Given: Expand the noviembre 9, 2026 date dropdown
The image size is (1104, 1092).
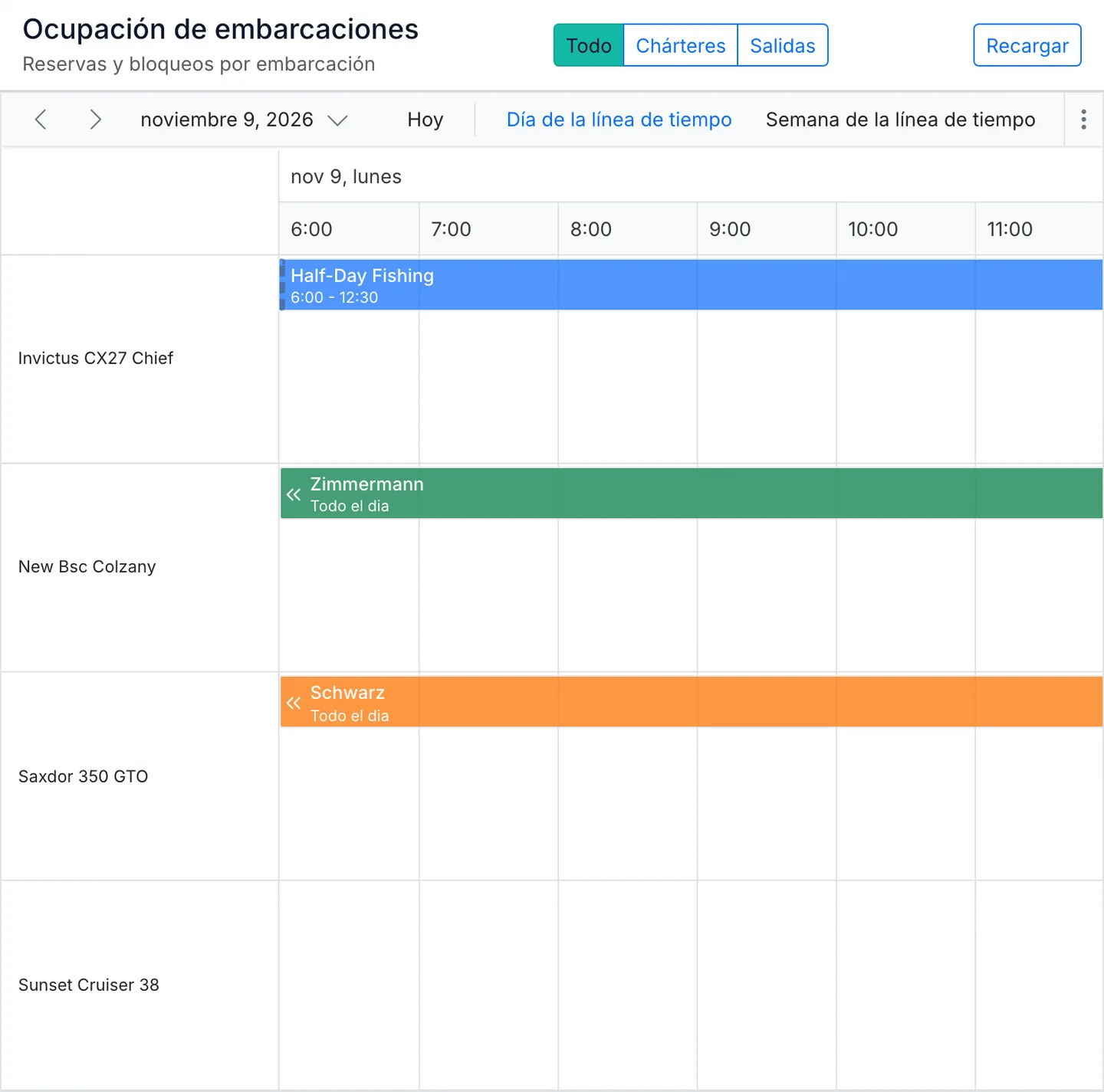Looking at the screenshot, I should coord(244,120).
